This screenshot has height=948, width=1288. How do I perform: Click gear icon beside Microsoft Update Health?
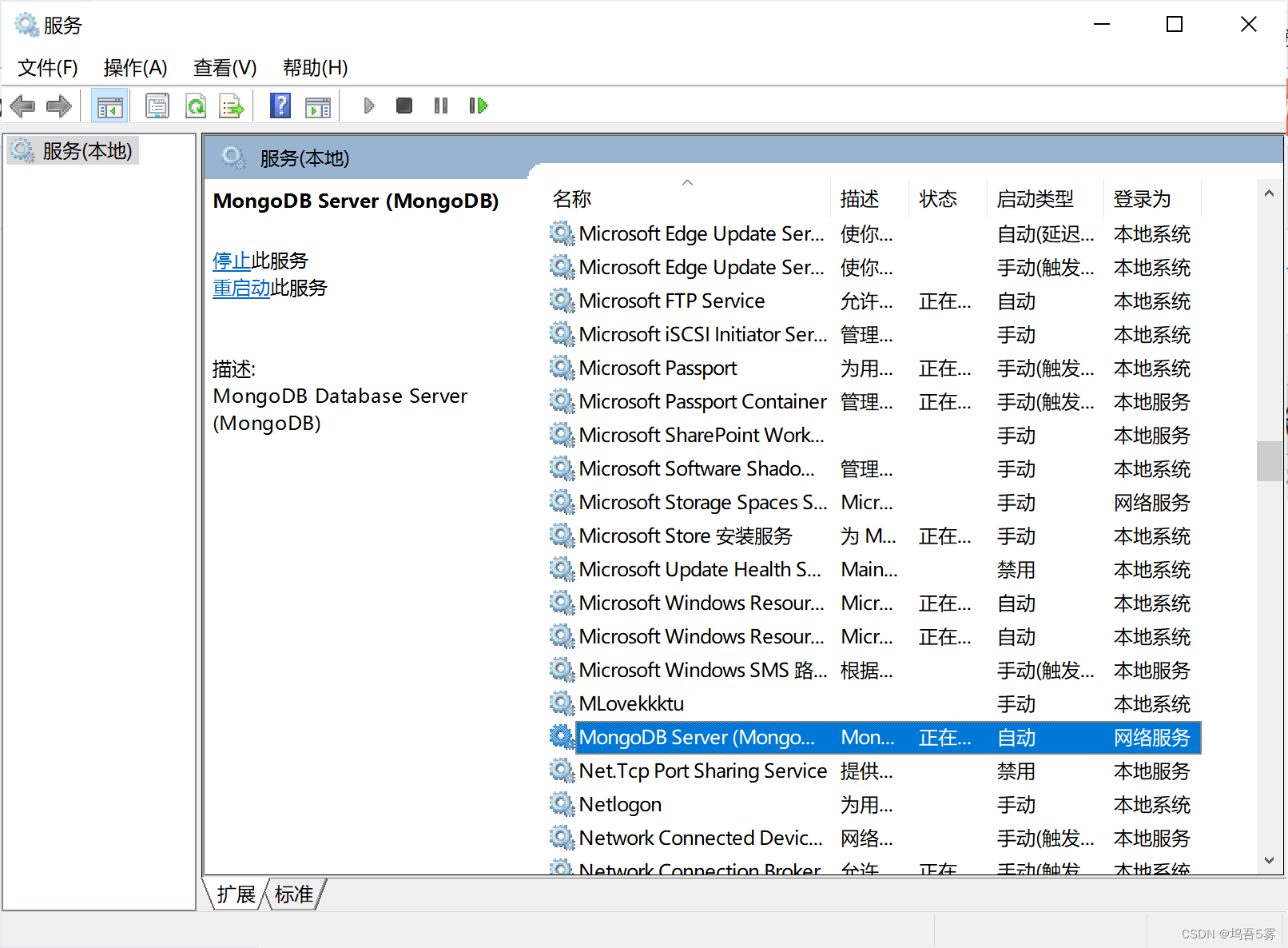pyautogui.click(x=563, y=570)
